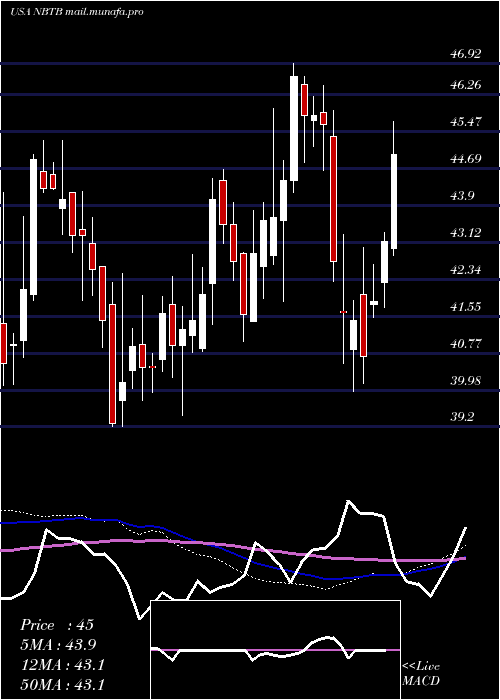Click the 45.47 price level label
The width and height of the screenshot is (500, 700).
[466, 122]
